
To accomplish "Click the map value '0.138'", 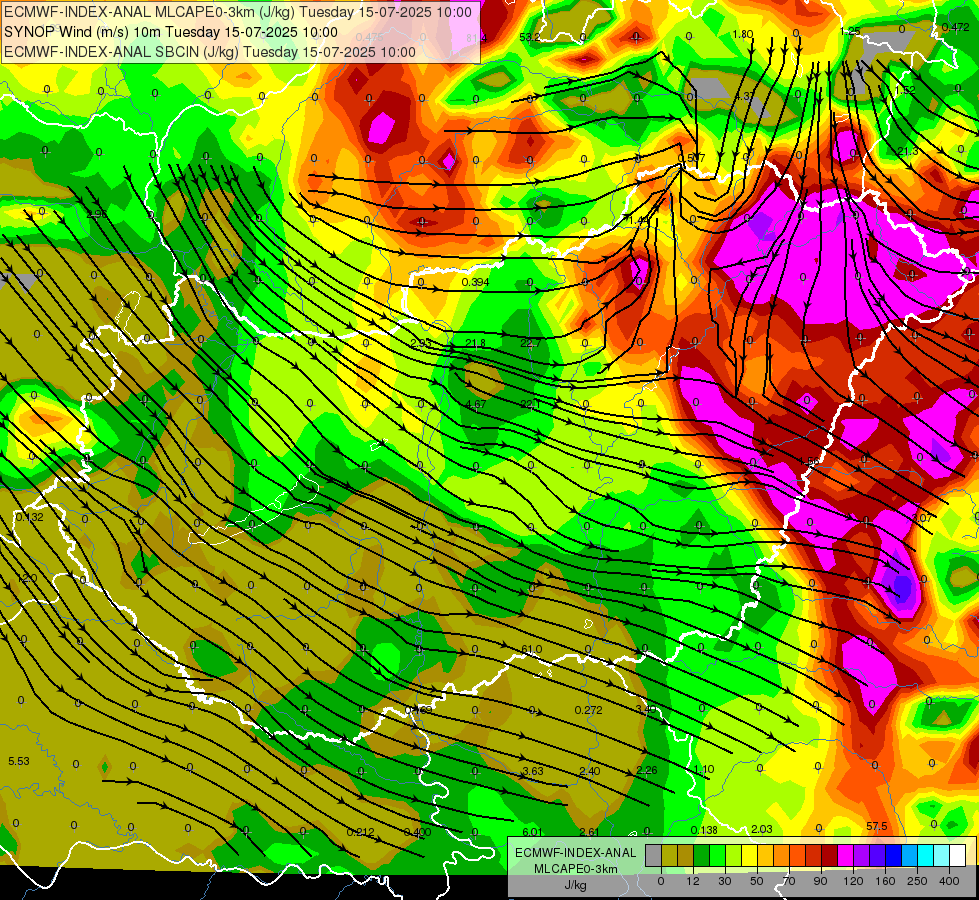I will (x=704, y=831).
